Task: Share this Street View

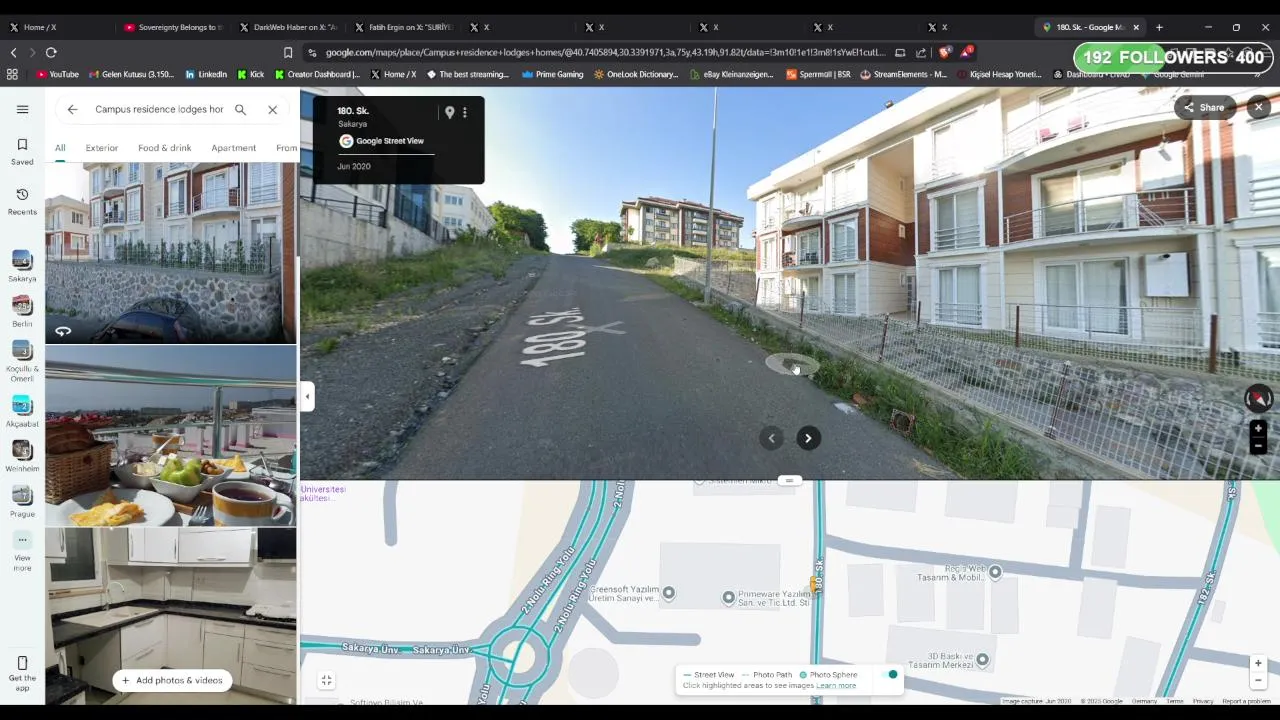Action: tap(1204, 107)
